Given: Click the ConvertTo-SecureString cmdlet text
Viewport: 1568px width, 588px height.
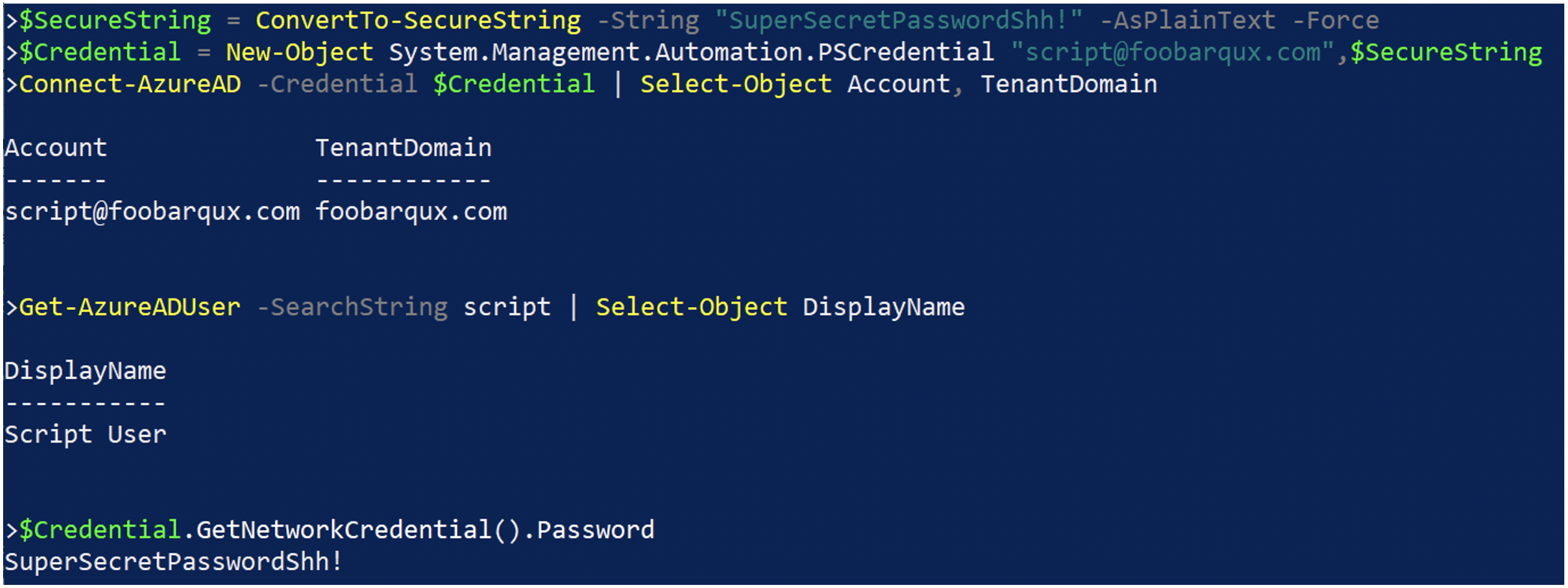Looking at the screenshot, I should click(418, 20).
